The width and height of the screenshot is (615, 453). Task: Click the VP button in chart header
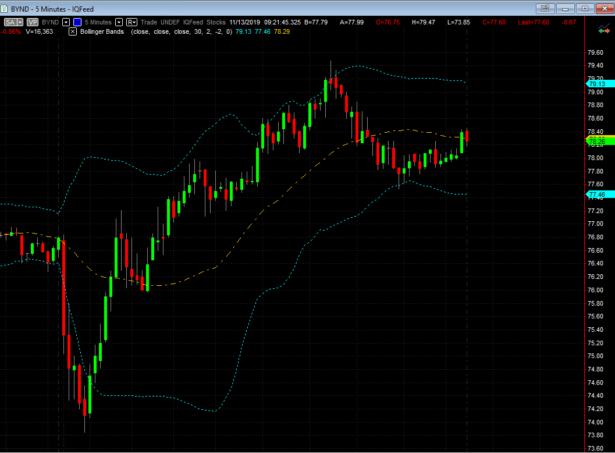[32, 20]
